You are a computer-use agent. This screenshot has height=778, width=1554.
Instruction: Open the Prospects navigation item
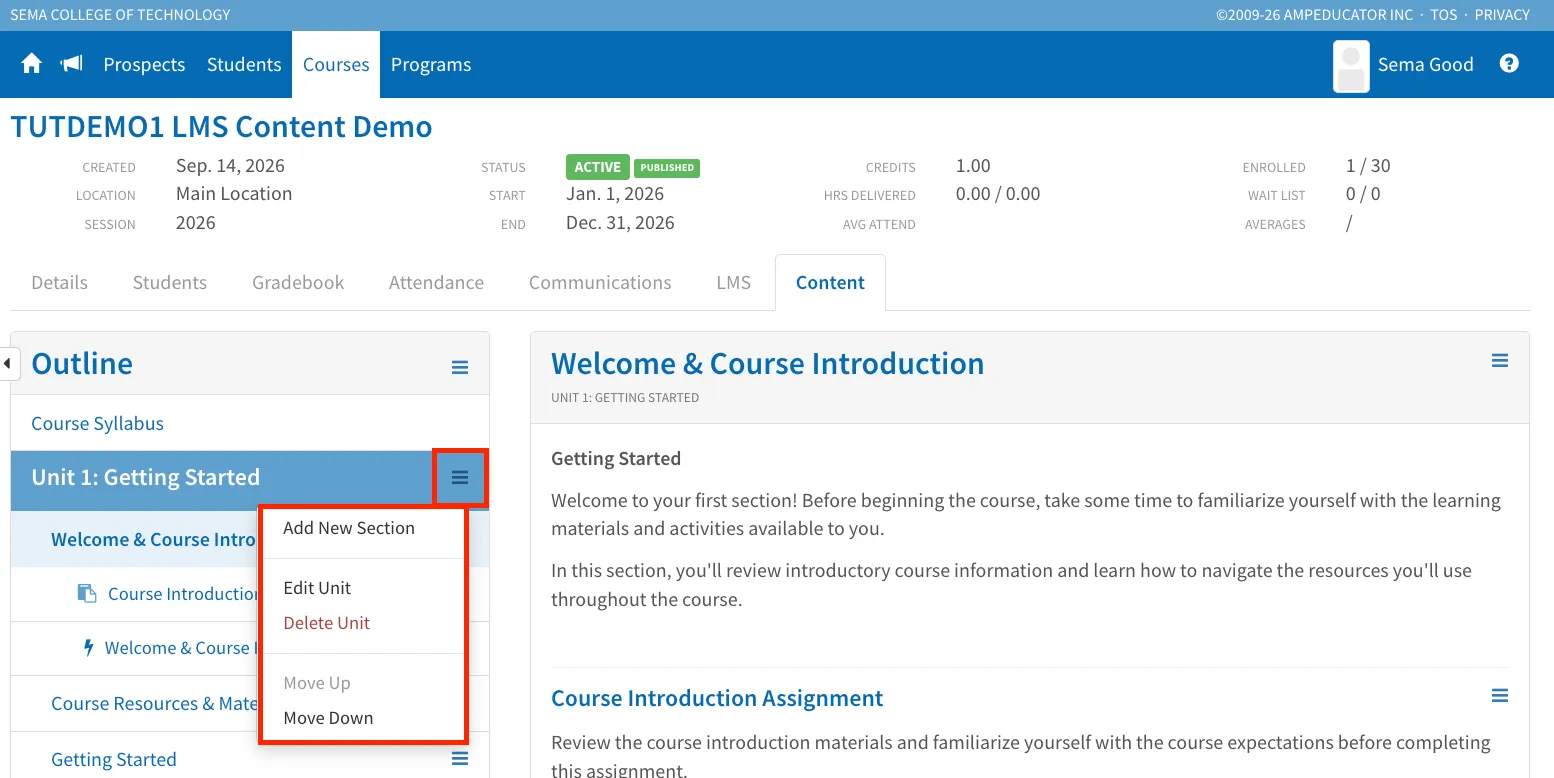[144, 65]
